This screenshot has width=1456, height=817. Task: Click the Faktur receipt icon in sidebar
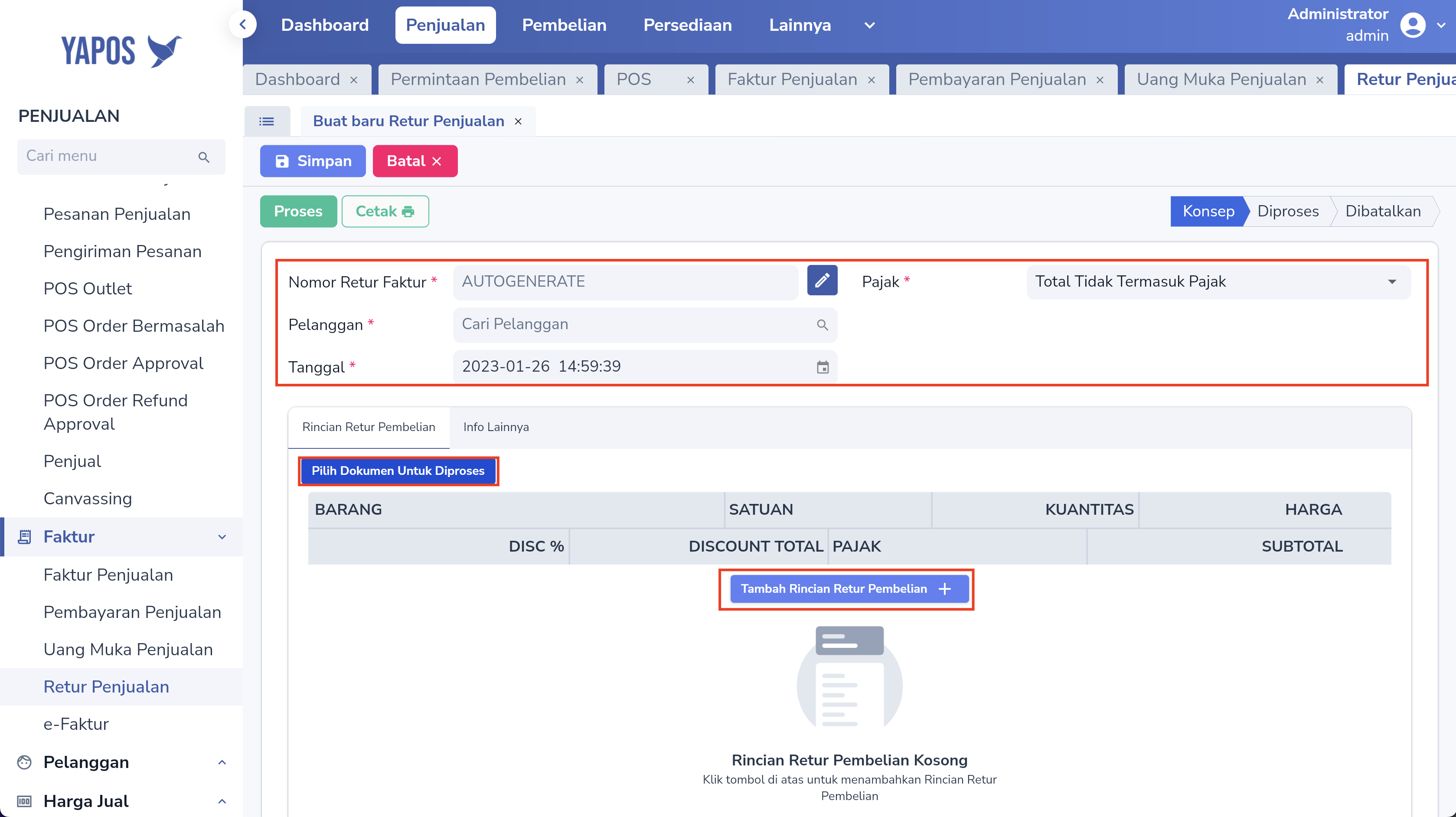coord(24,536)
